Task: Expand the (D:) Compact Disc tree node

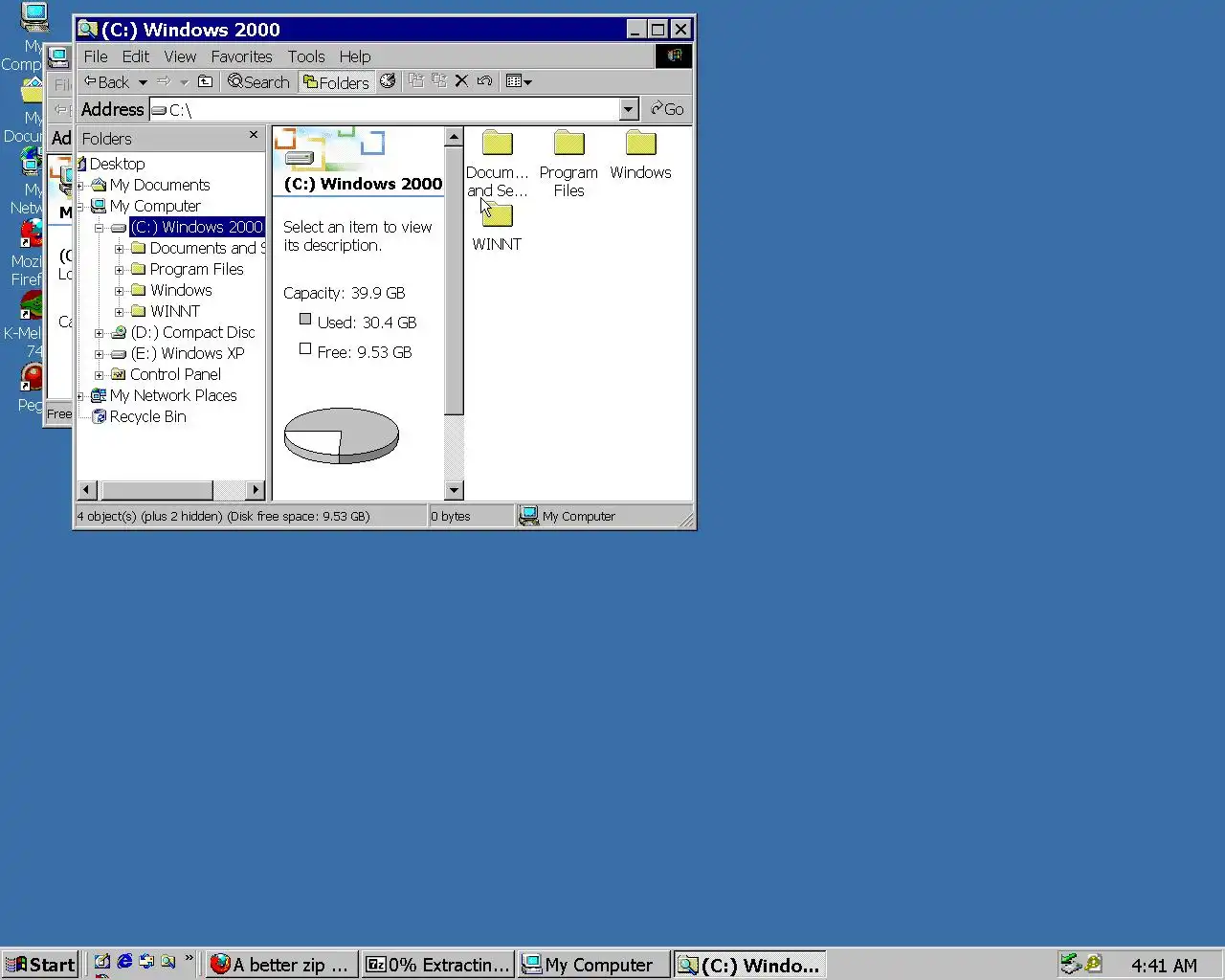Action: 99,333
